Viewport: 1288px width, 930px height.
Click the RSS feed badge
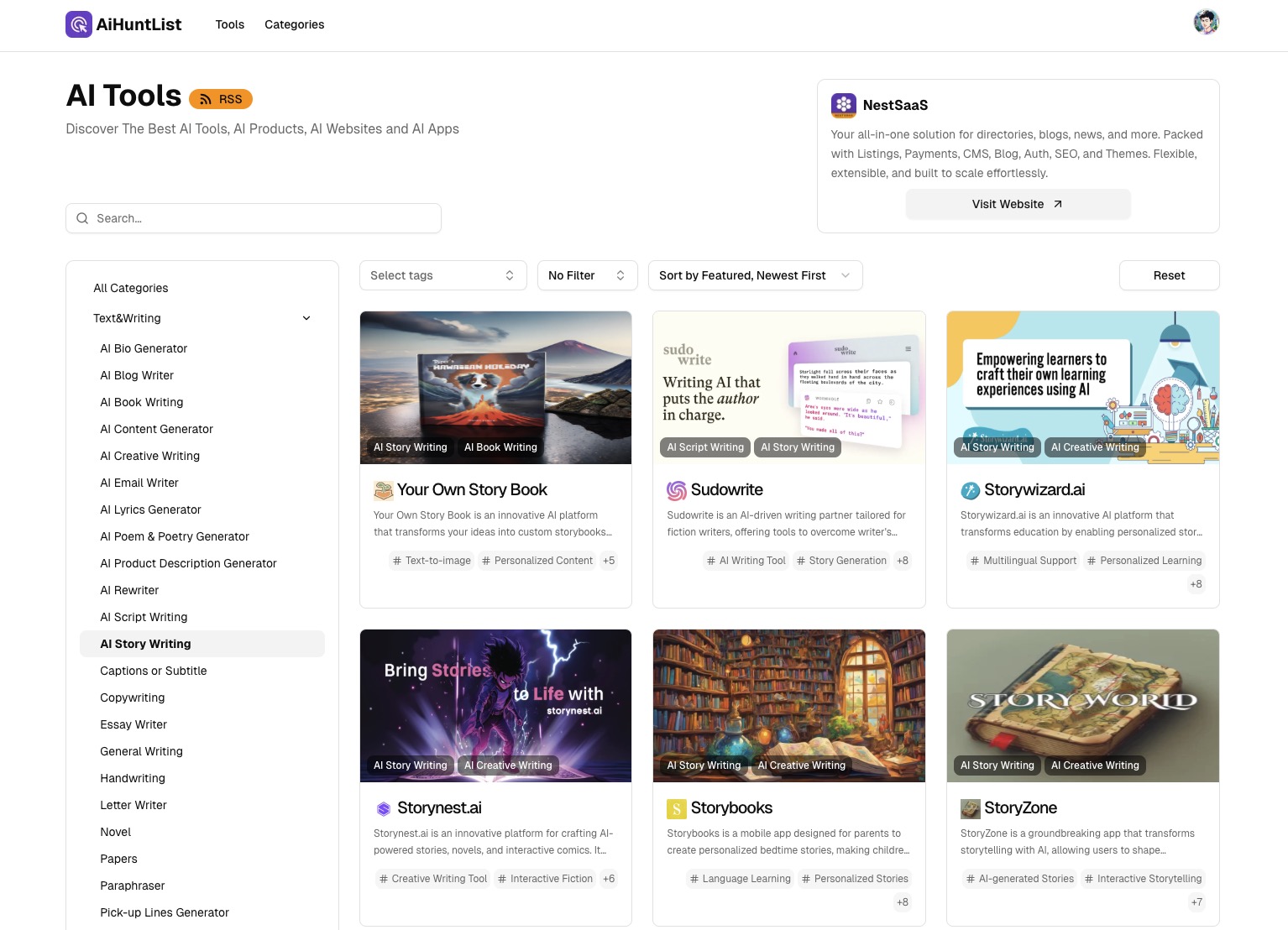pyautogui.click(x=220, y=98)
